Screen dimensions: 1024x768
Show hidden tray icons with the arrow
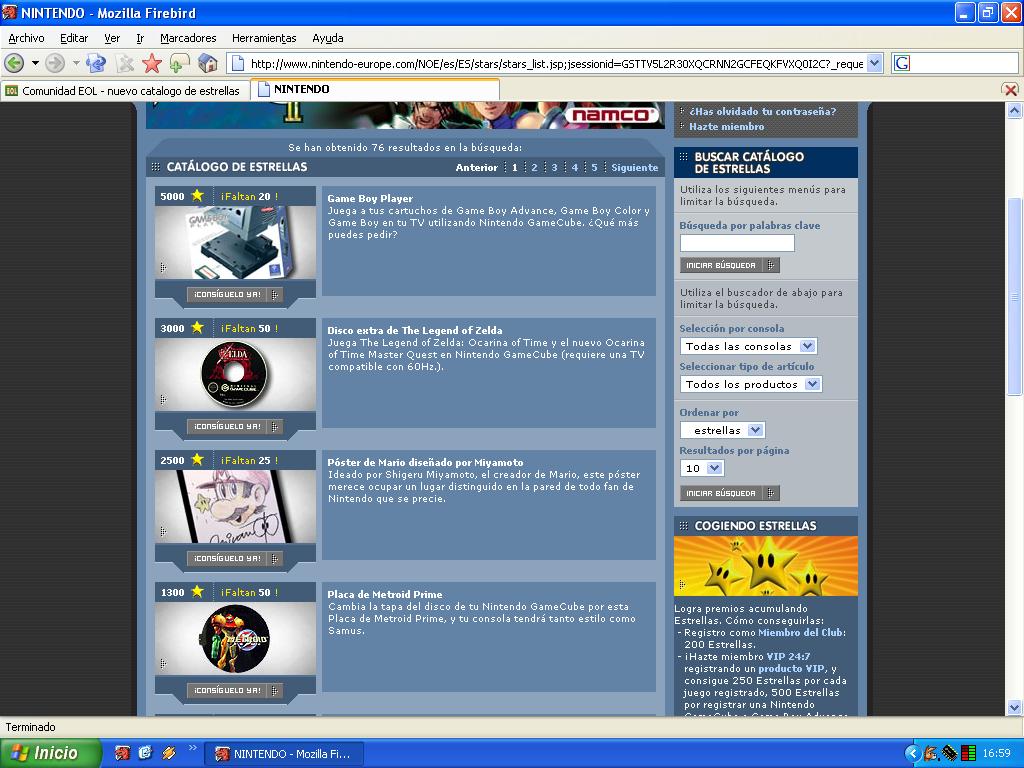(x=912, y=753)
